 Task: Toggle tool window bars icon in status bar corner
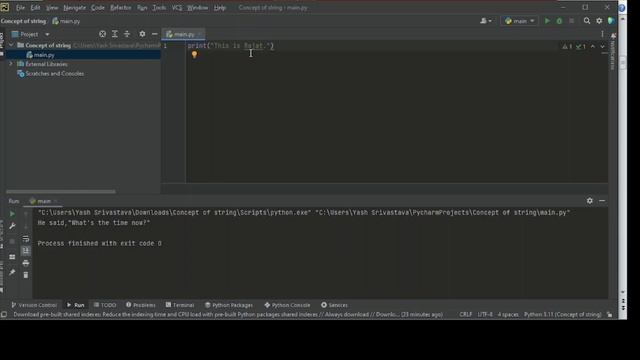coord(4,315)
